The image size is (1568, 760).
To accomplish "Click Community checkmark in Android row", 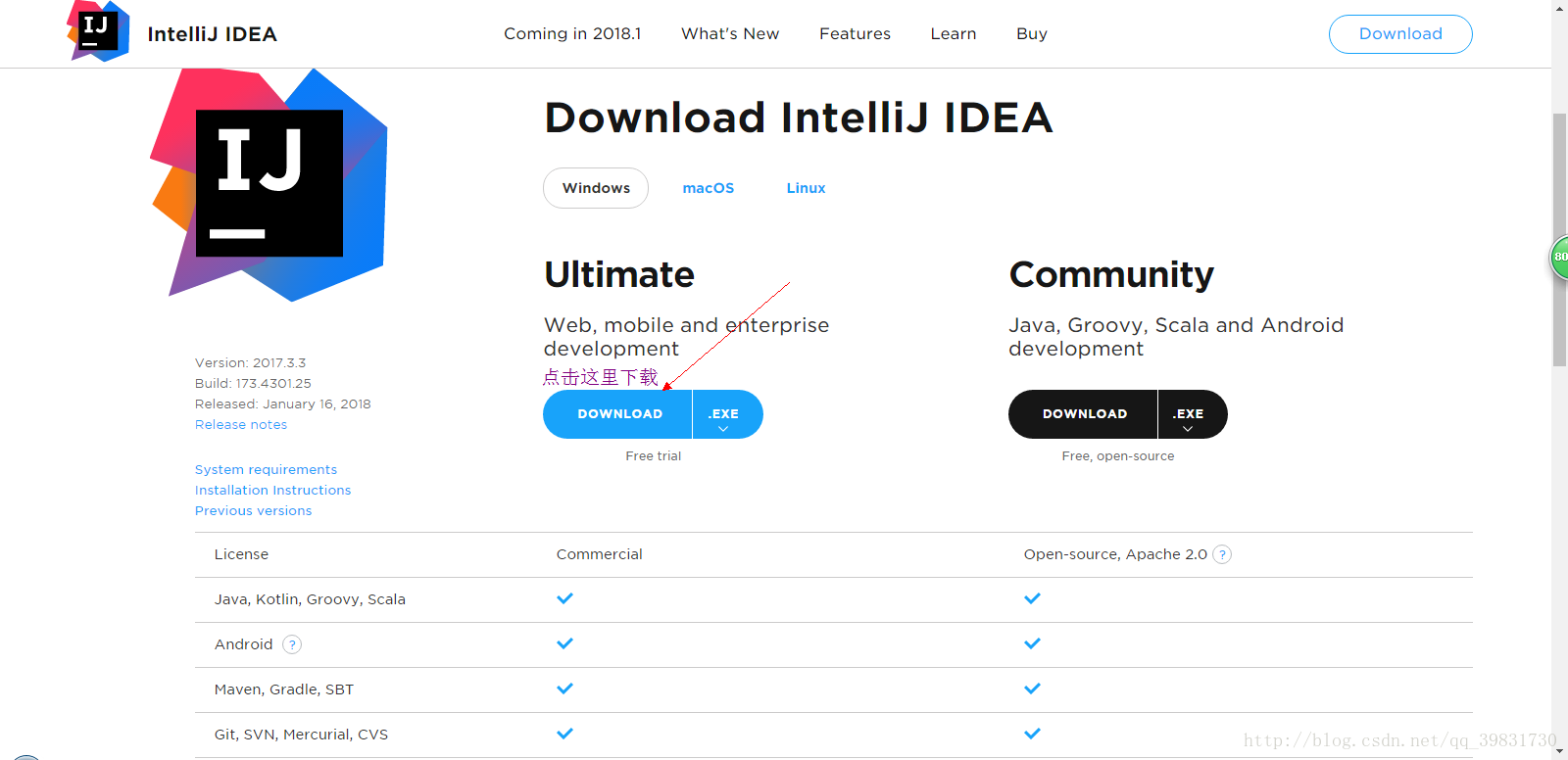I will point(1032,643).
